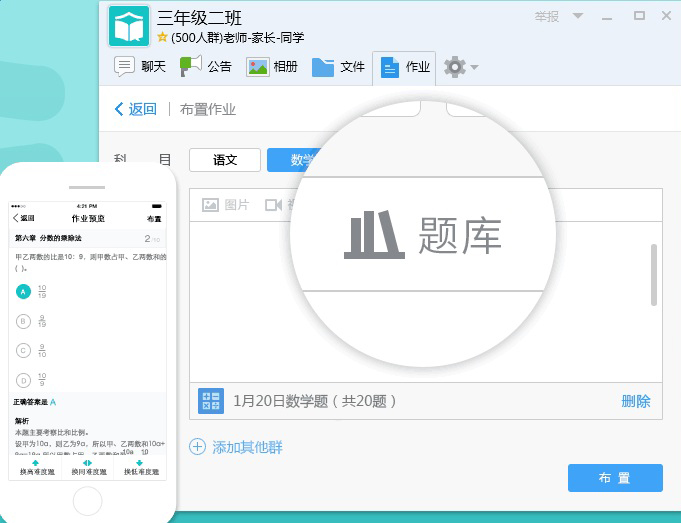Image resolution: width=681 pixels, height=523 pixels.
Task: Click the math question set calculator icon
Action: tap(210, 401)
